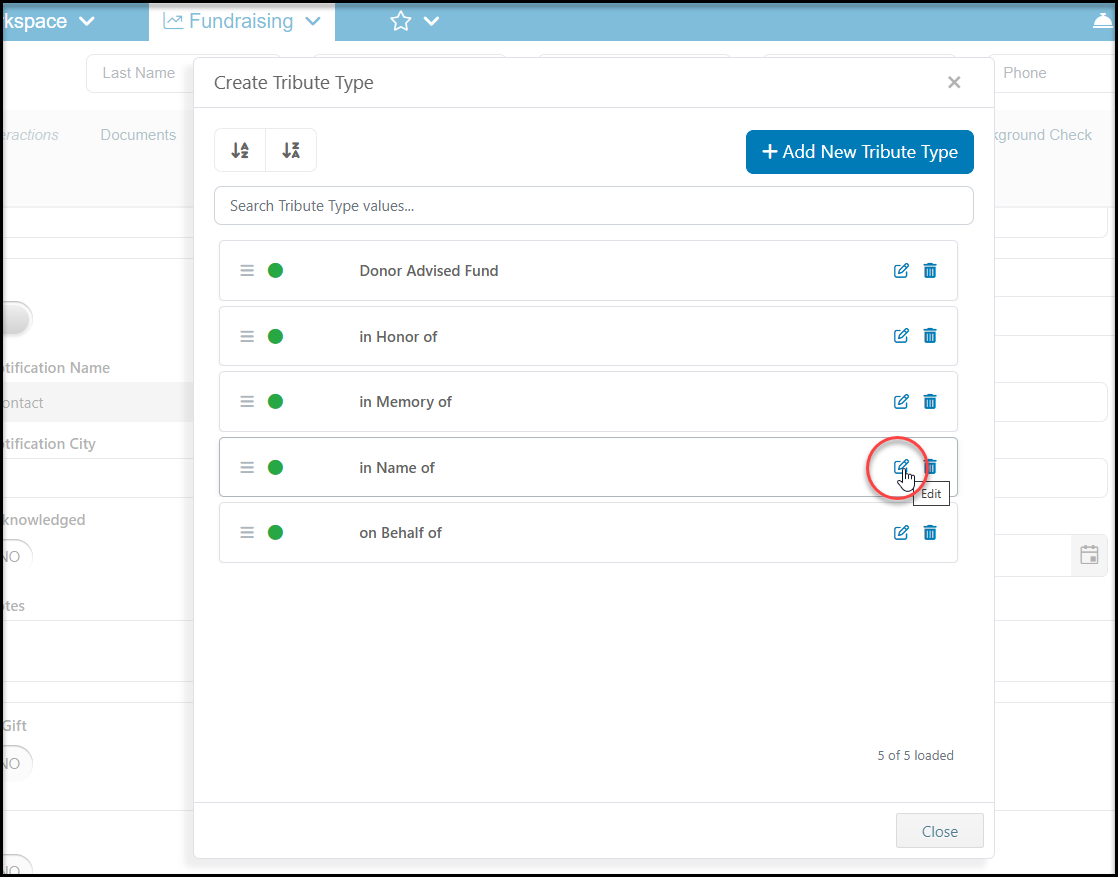This screenshot has width=1118, height=877.
Task: Click Add New Tribute Type button
Action: point(860,152)
